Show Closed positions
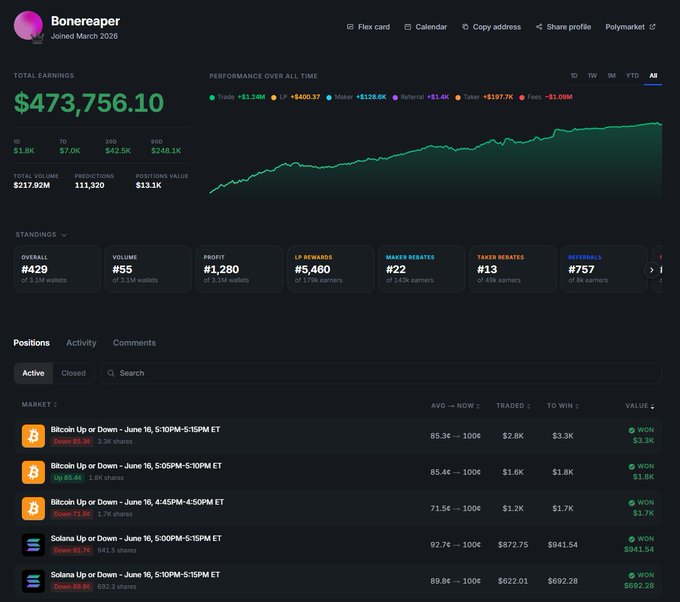This screenshot has width=680, height=602. 73,373
